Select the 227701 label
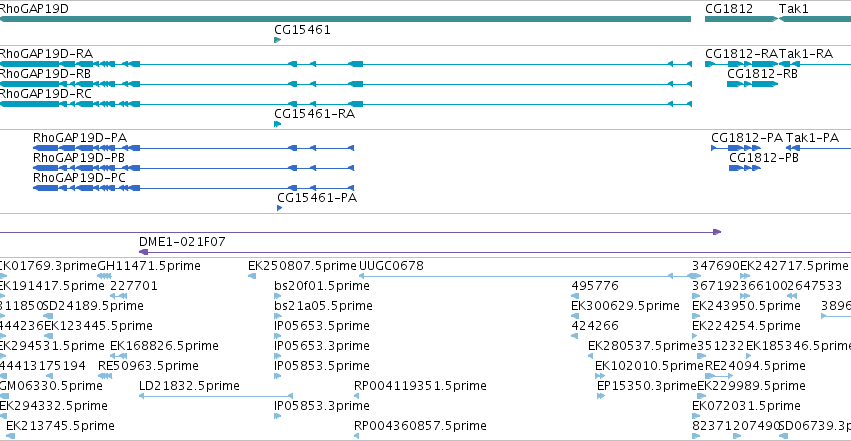 pyautogui.click(x=134, y=285)
